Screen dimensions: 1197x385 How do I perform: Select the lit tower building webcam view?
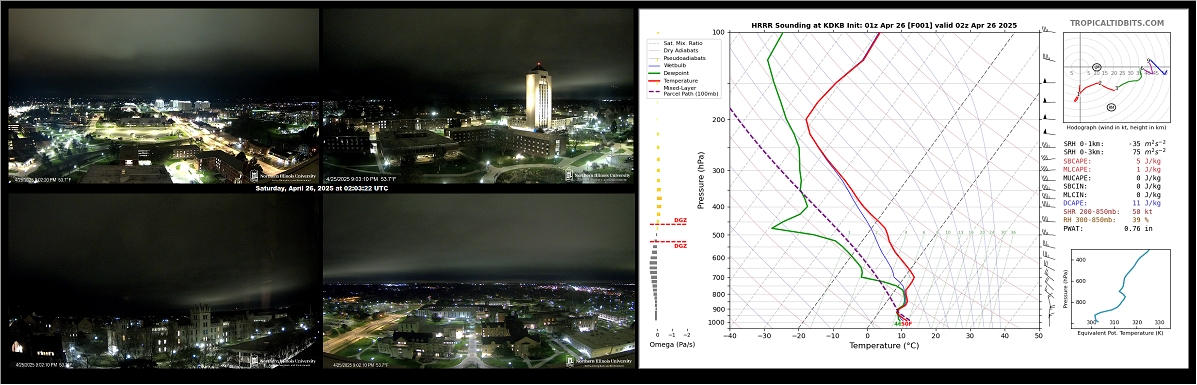click(x=479, y=96)
